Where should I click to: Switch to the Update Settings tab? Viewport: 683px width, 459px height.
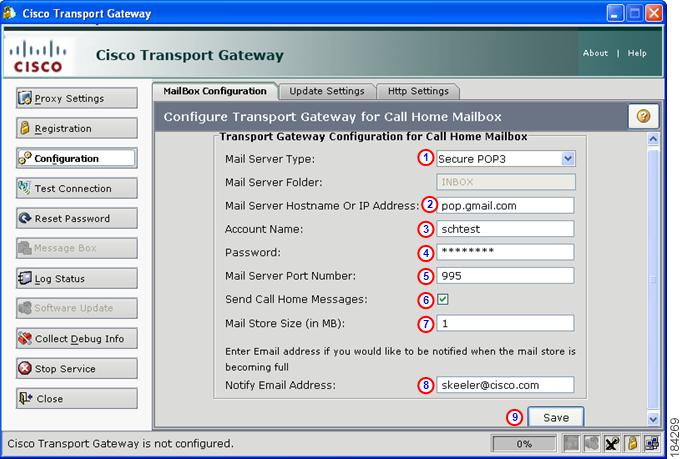327,91
